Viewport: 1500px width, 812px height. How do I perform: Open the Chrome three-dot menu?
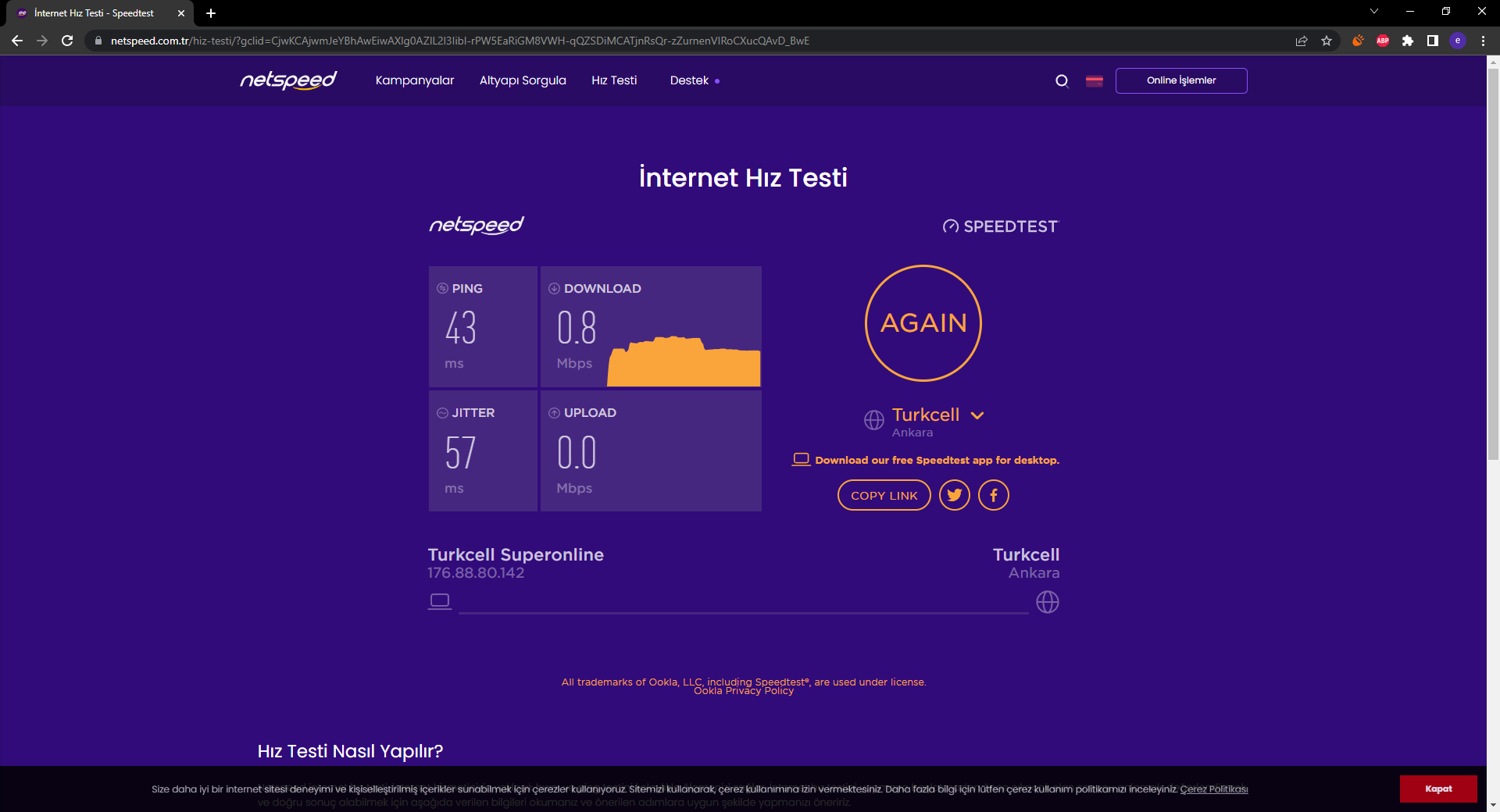click(1483, 41)
